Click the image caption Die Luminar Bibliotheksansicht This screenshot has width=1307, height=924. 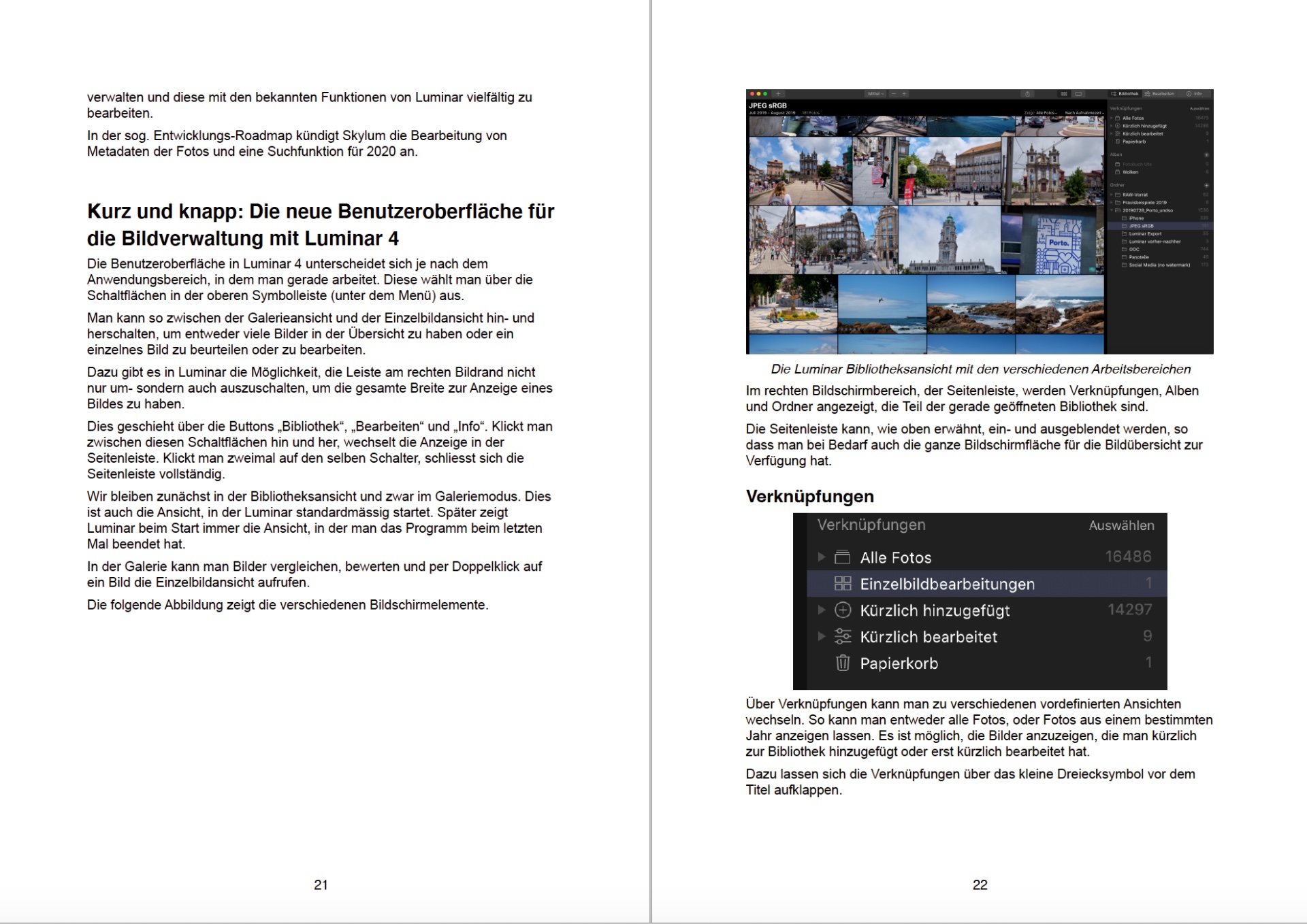tap(980, 369)
